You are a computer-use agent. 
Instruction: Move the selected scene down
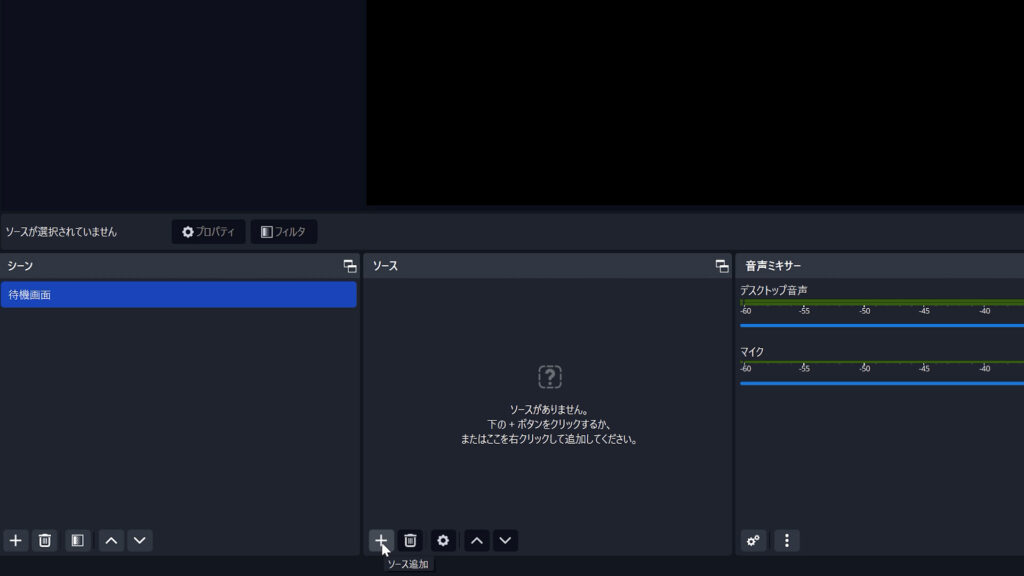pyautogui.click(x=140, y=540)
